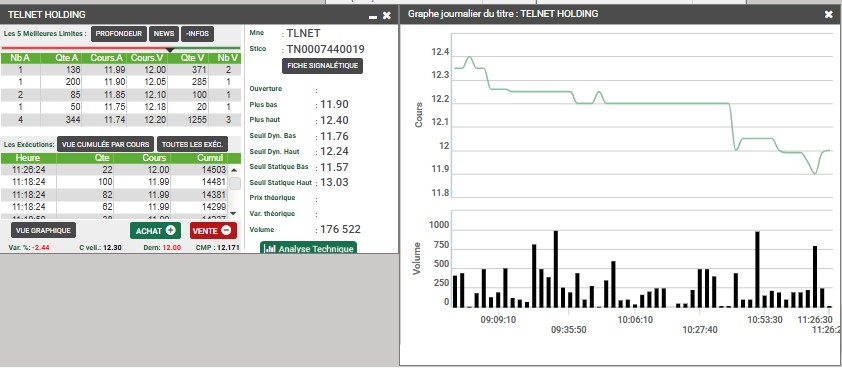842x370 pixels.
Task: Open the NEWS section
Action: tap(164, 34)
